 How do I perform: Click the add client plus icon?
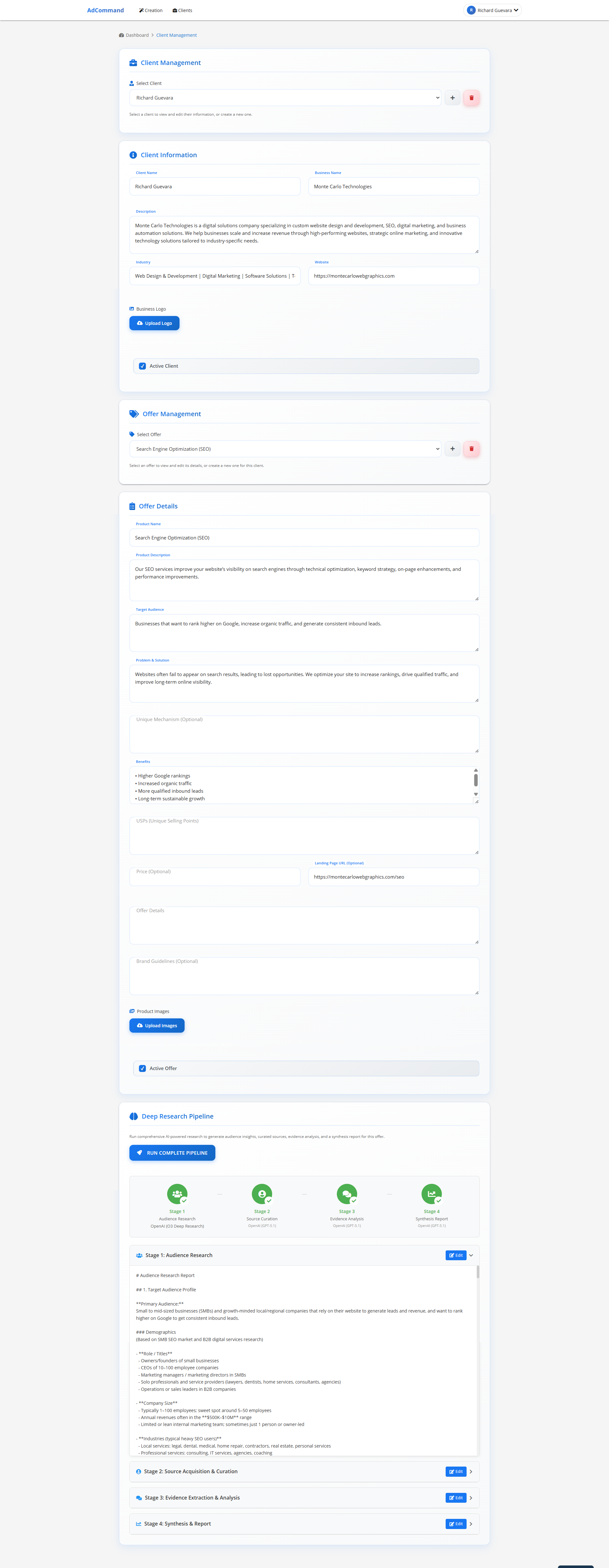pyautogui.click(x=453, y=98)
